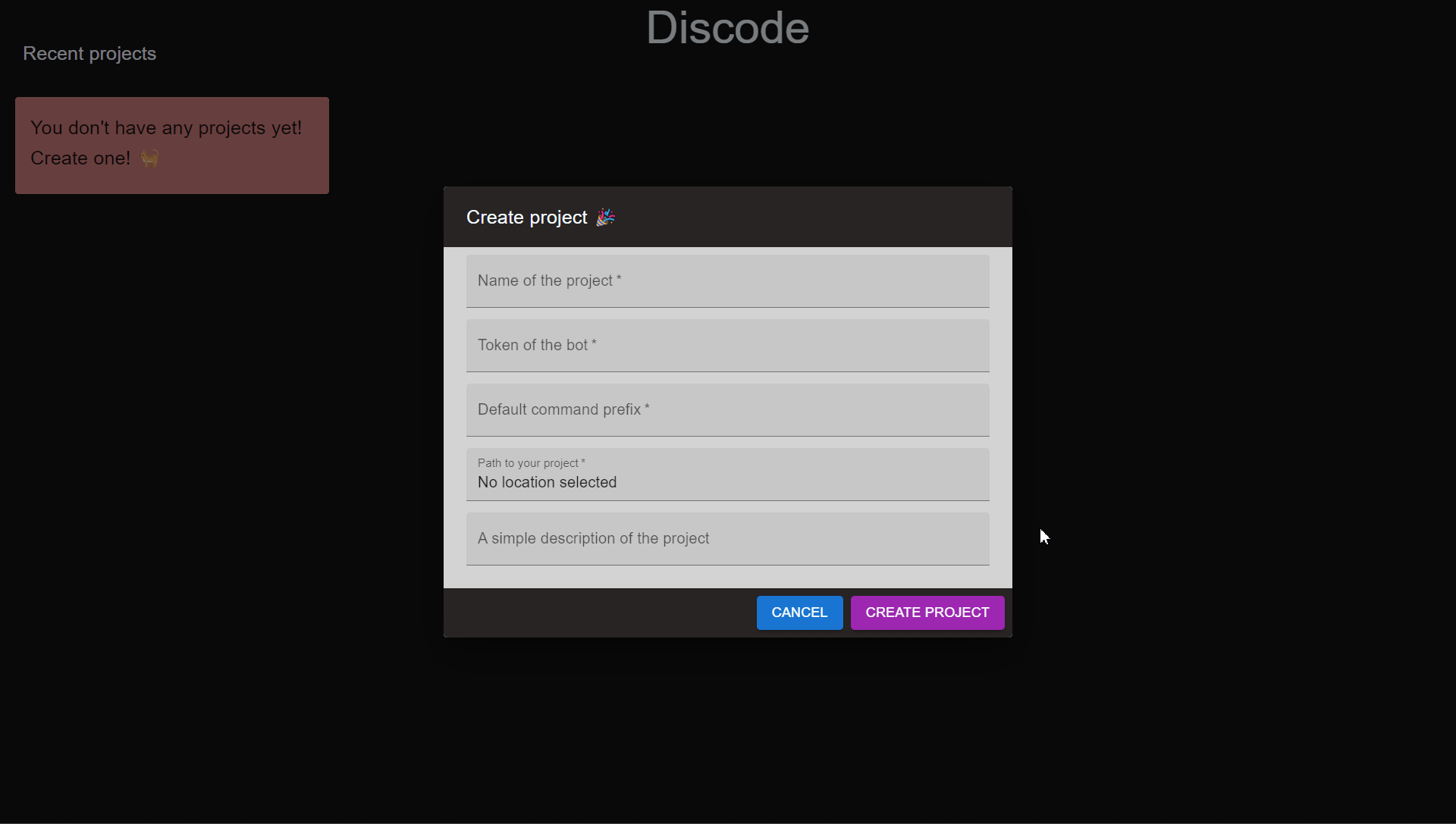This screenshot has height=824, width=1456.
Task: Click the Name of the project field
Action: pyautogui.click(x=727, y=280)
